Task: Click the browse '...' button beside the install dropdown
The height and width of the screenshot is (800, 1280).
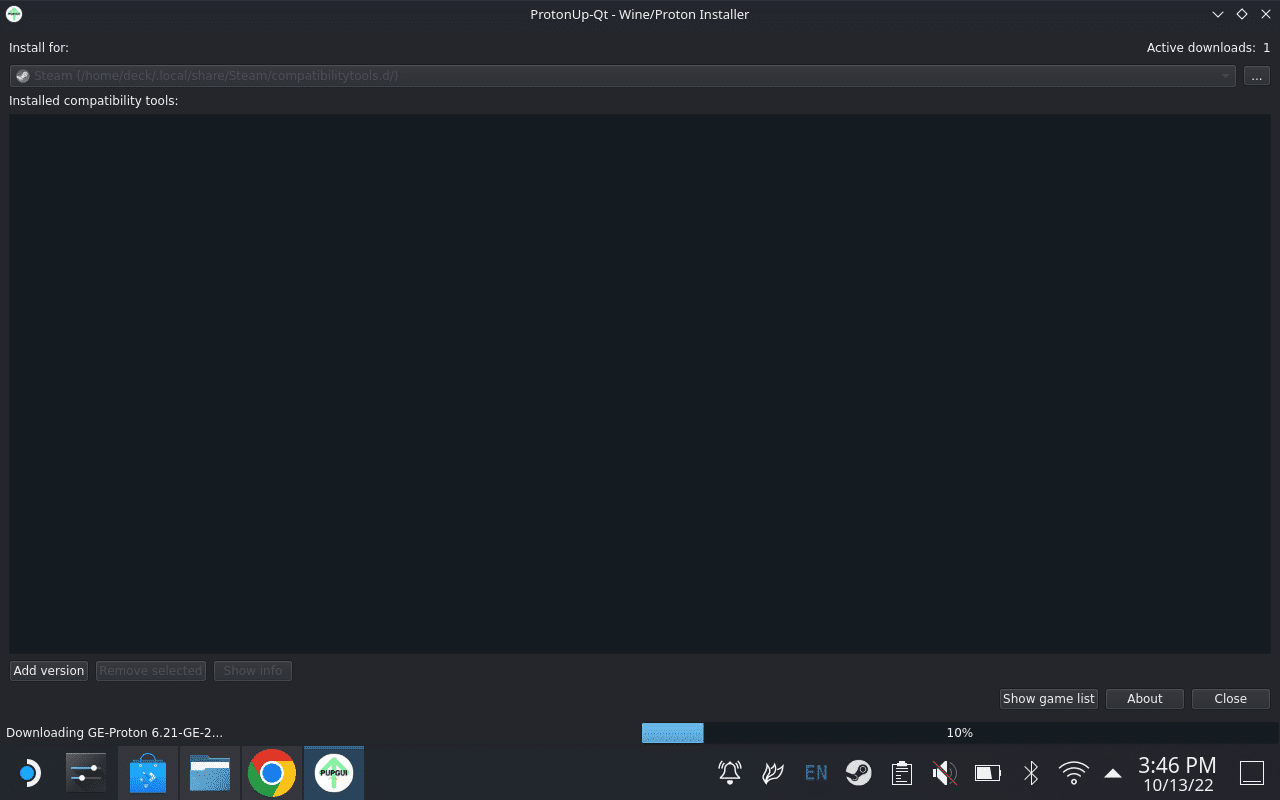Action: pos(1257,76)
